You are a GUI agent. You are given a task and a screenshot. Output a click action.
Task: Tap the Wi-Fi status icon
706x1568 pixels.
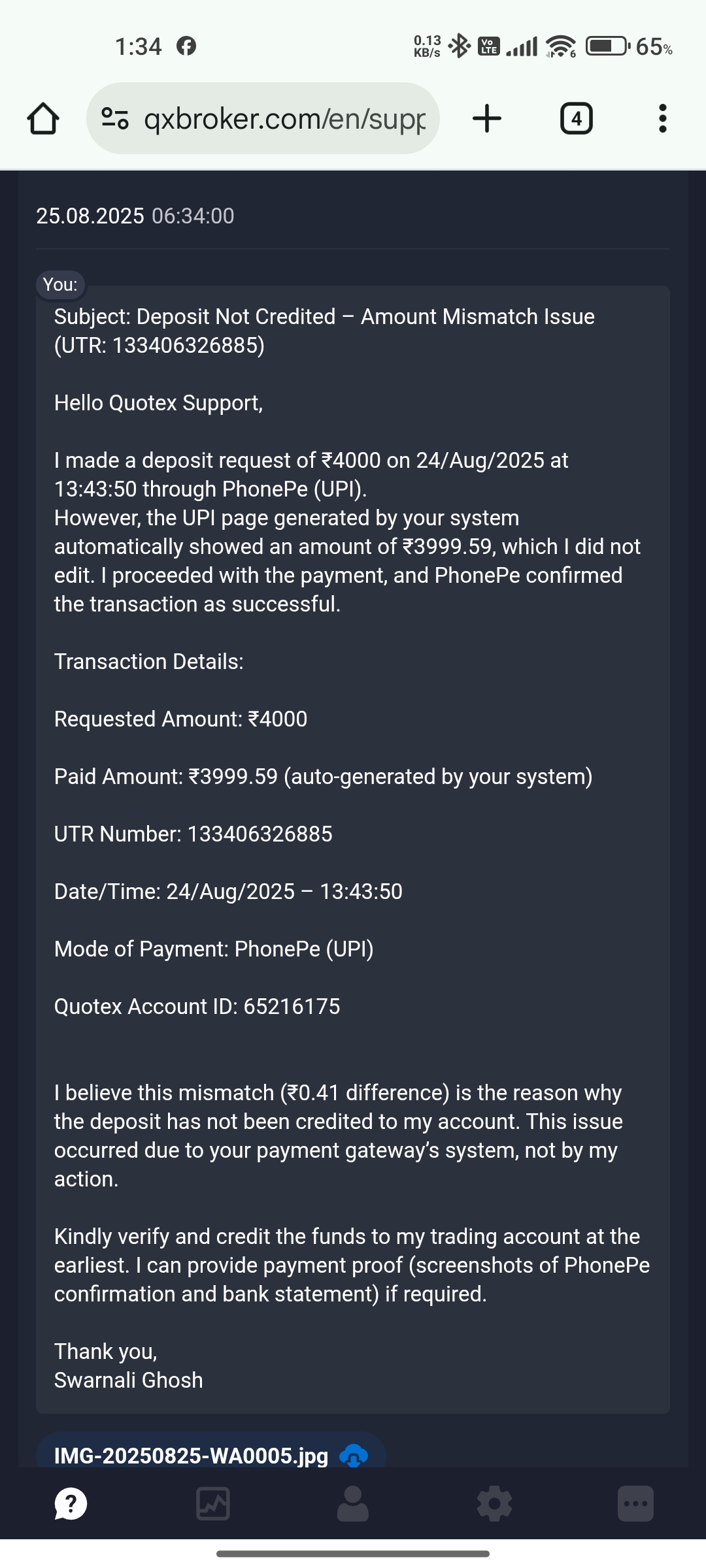561,46
